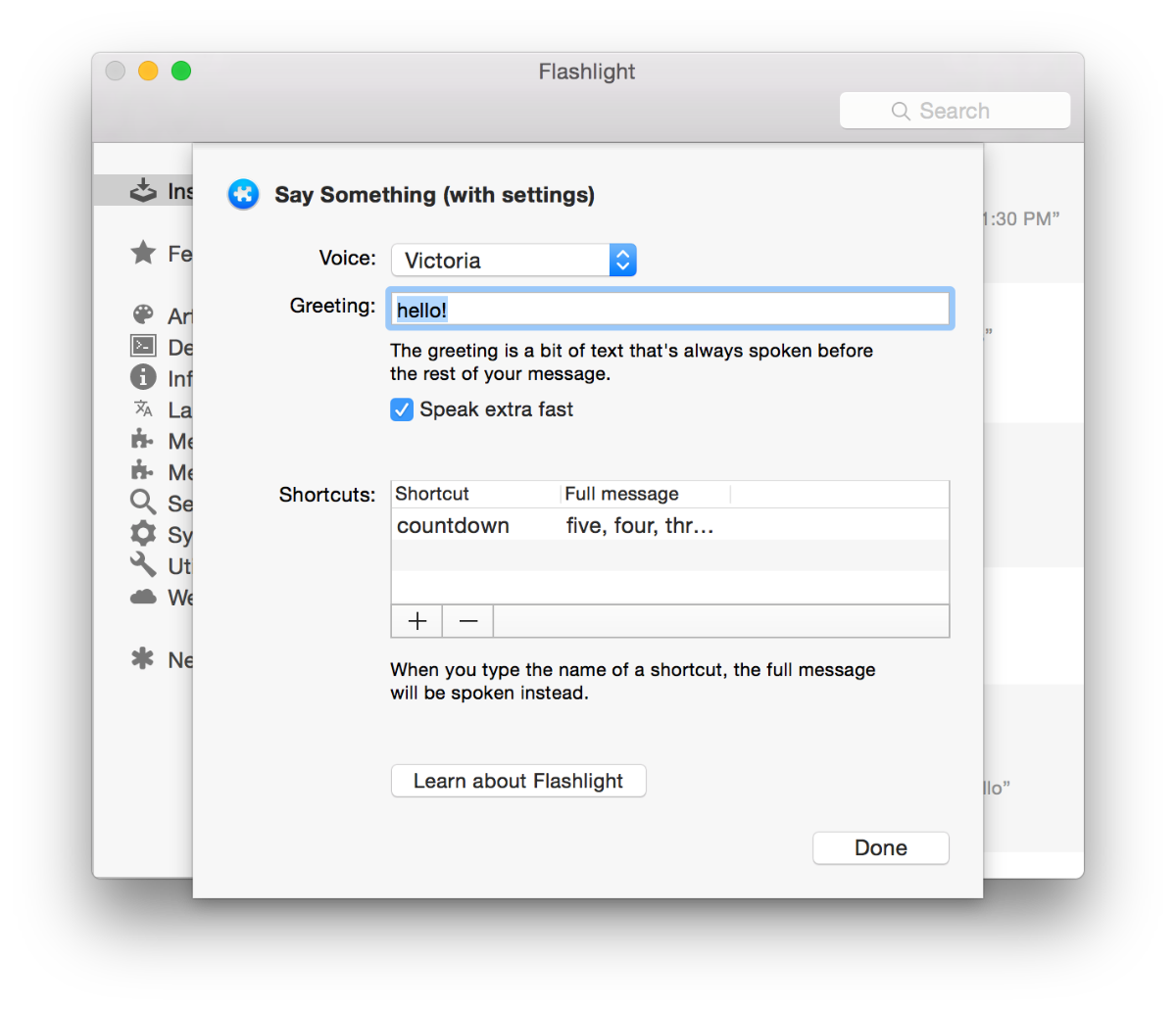Open the language translation category
1176x1010 pixels.
click(x=143, y=409)
